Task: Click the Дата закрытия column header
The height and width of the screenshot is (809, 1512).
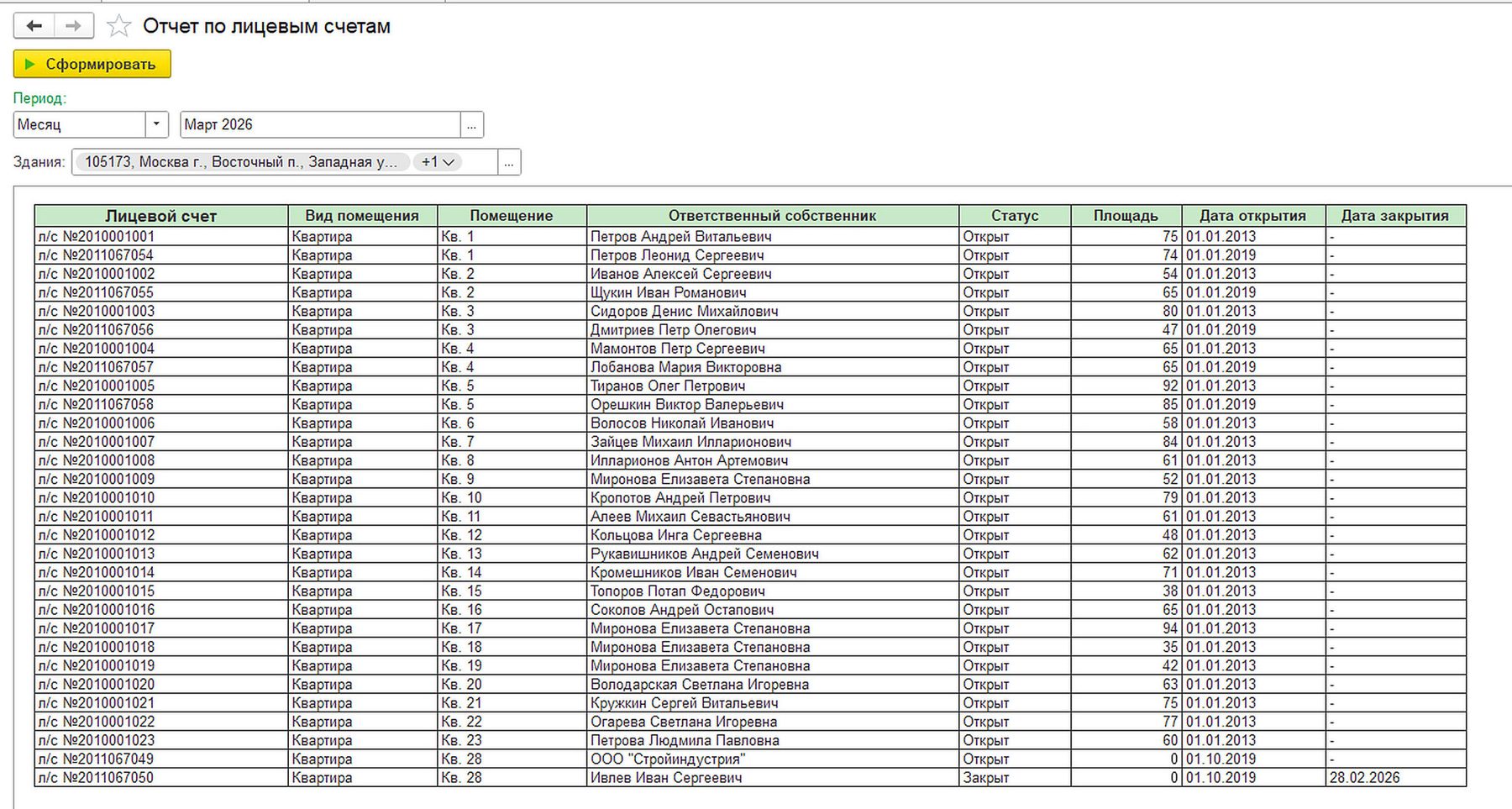Action: pos(1395,216)
